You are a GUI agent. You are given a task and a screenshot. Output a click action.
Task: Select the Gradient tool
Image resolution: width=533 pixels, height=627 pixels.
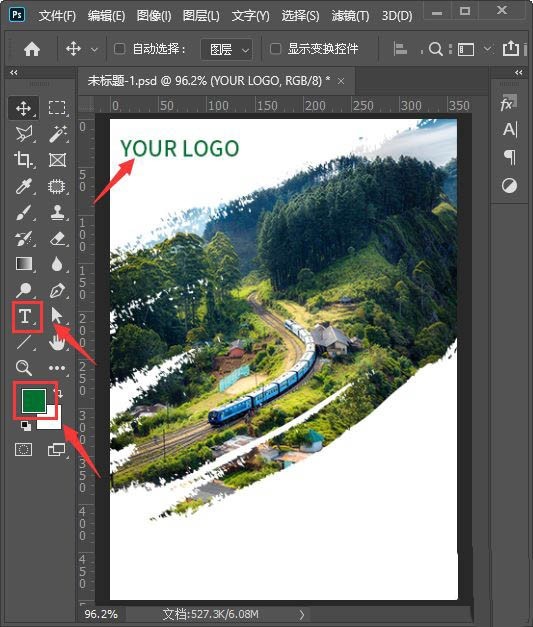point(24,264)
